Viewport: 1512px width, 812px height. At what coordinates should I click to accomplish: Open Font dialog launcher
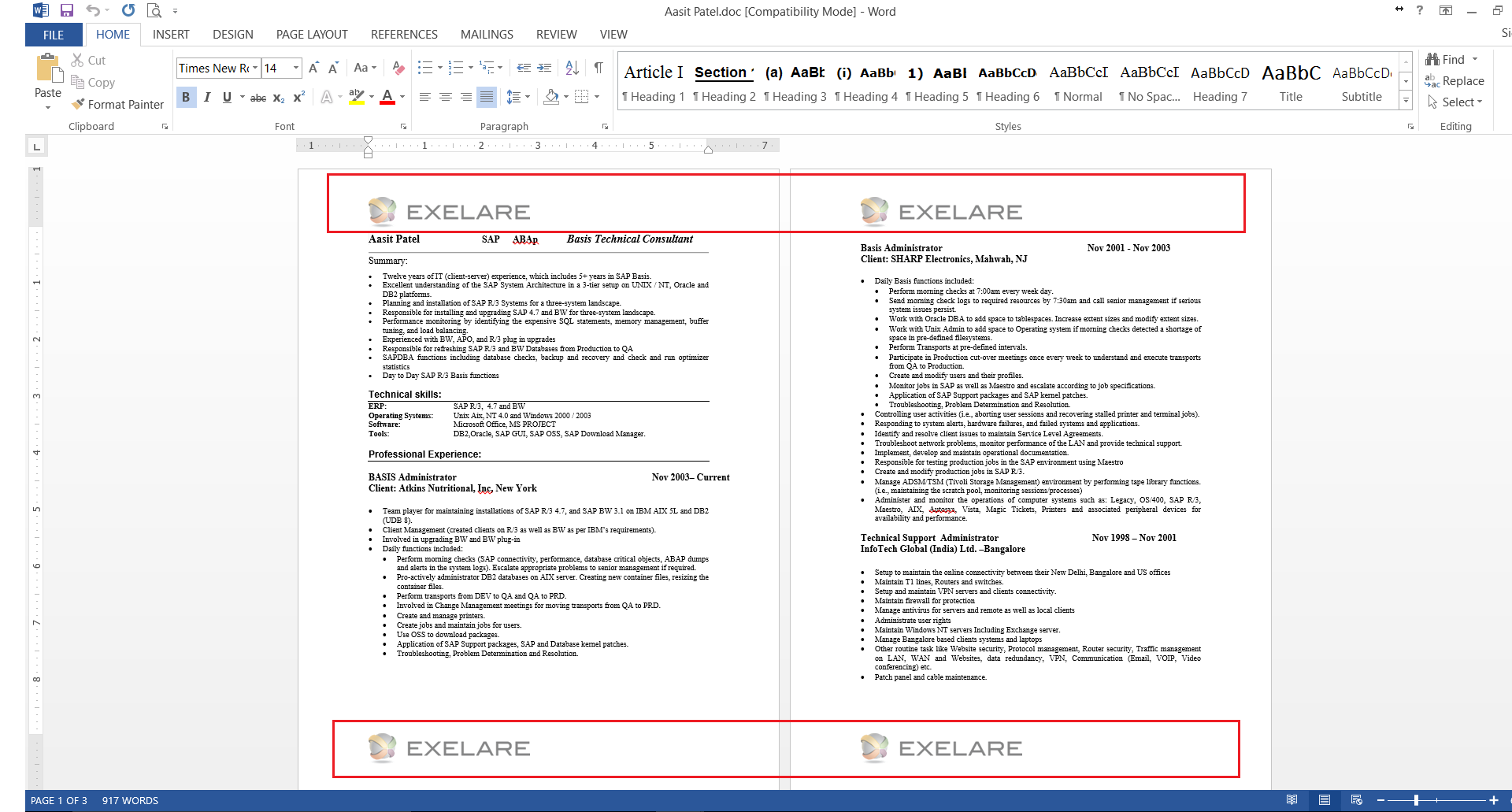403,126
